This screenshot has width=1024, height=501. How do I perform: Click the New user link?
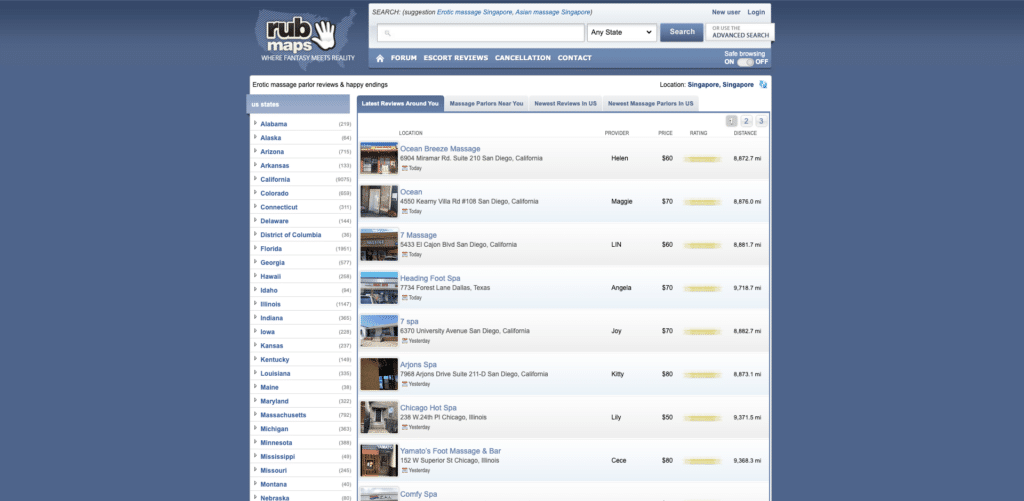click(x=726, y=12)
